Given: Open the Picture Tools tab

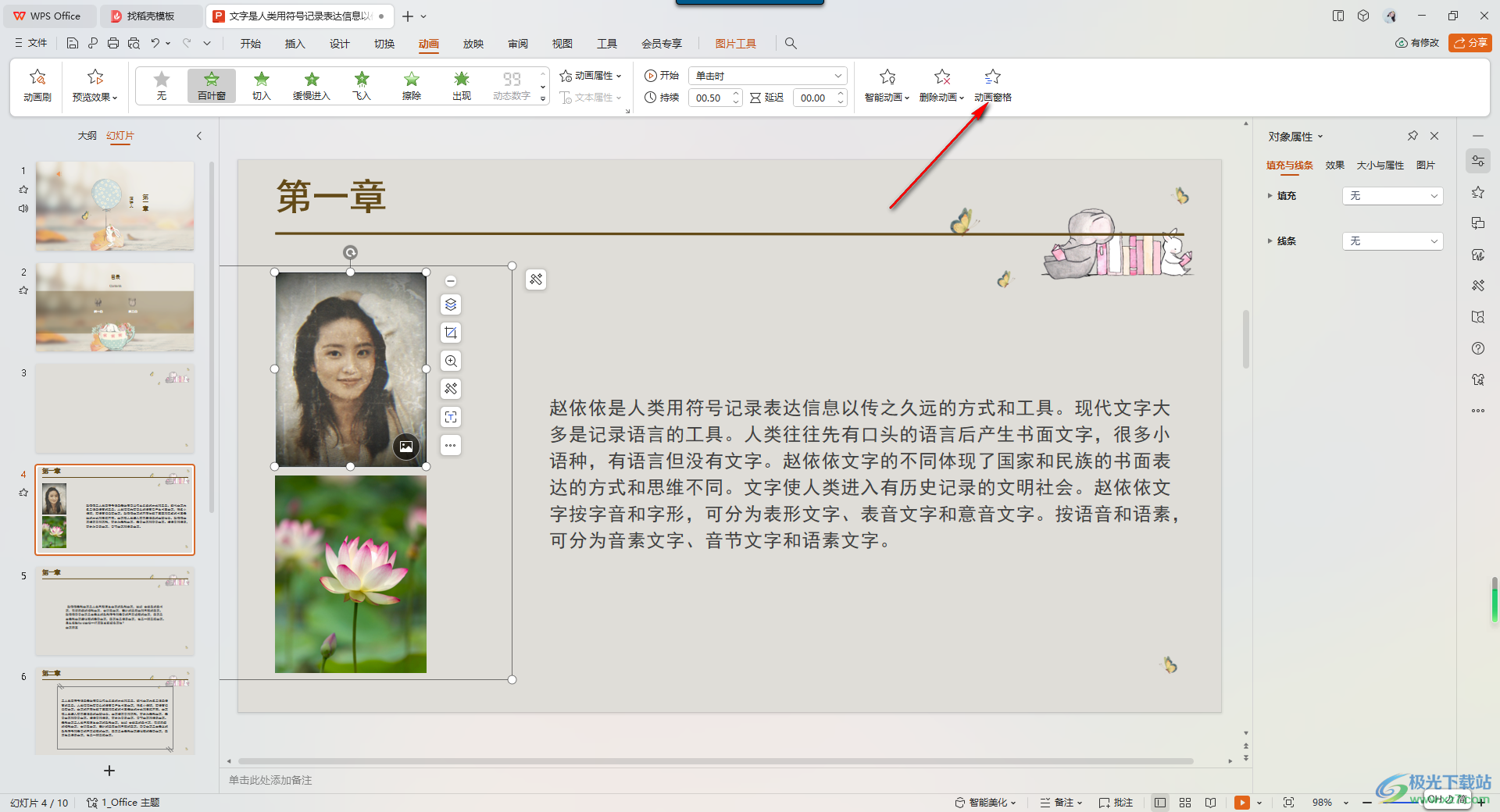Looking at the screenshot, I should (736, 44).
